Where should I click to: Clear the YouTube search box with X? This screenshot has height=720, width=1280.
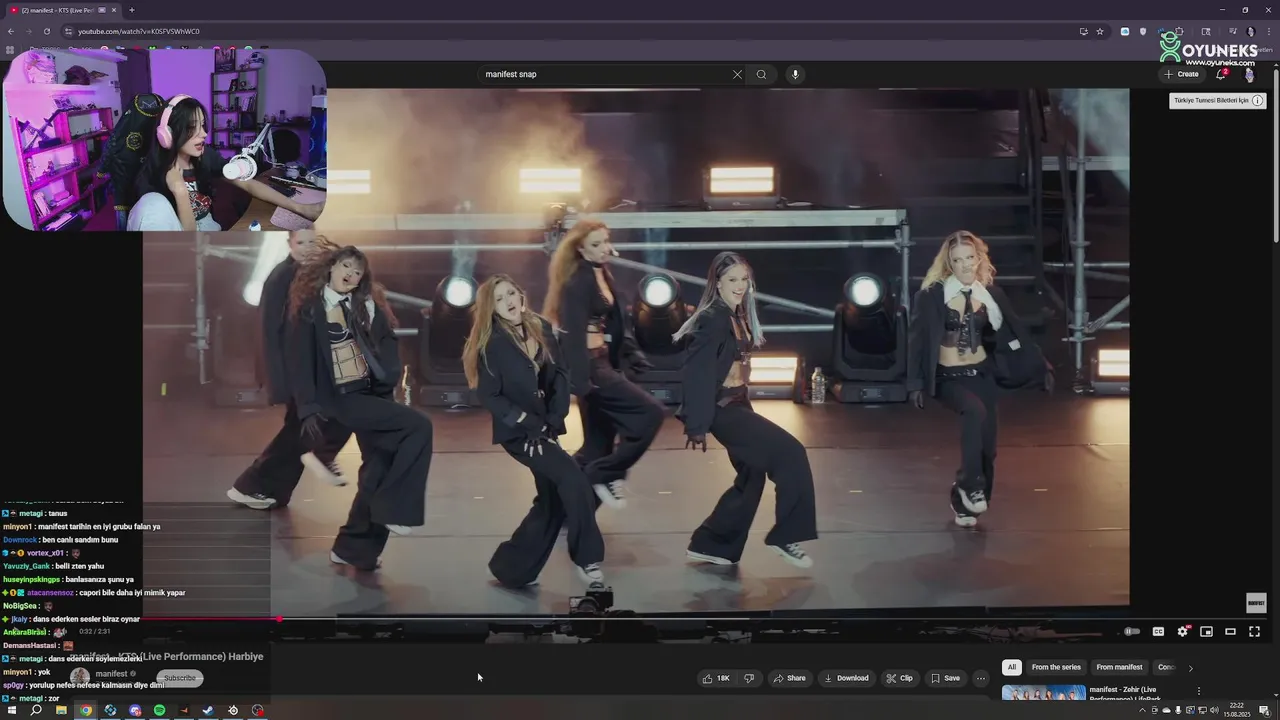tap(737, 74)
